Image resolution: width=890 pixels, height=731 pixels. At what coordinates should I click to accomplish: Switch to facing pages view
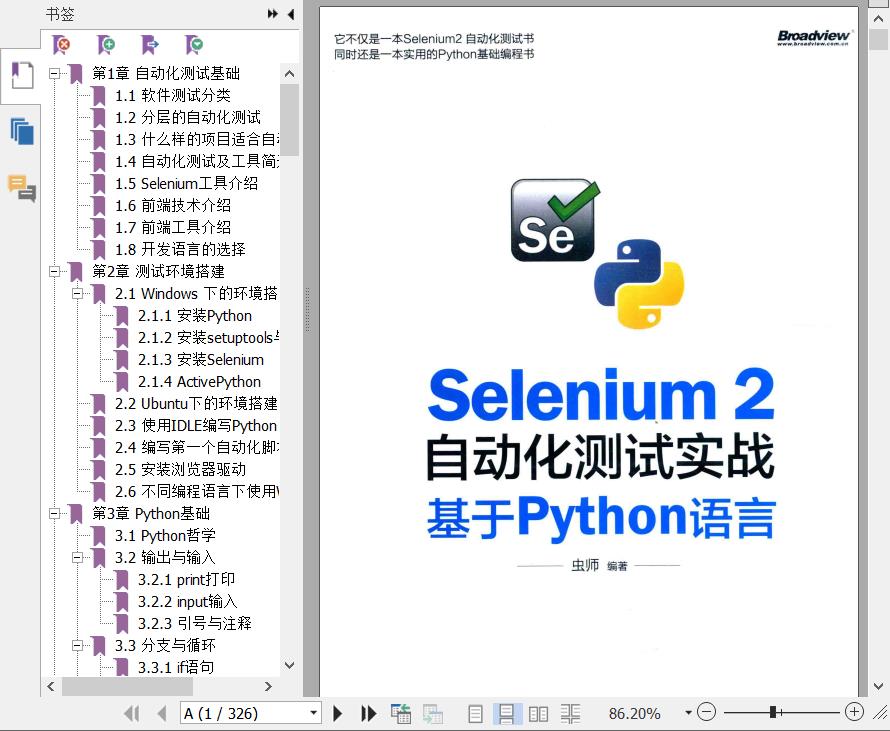[x=538, y=713]
